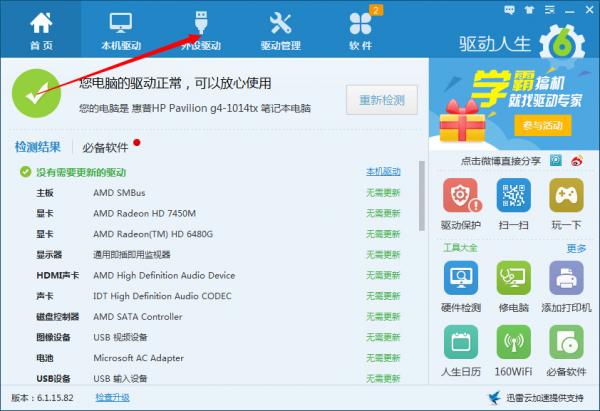Select the USB 视频设备 row
Image resolution: width=600 pixels, height=411 pixels.
tap(218, 338)
